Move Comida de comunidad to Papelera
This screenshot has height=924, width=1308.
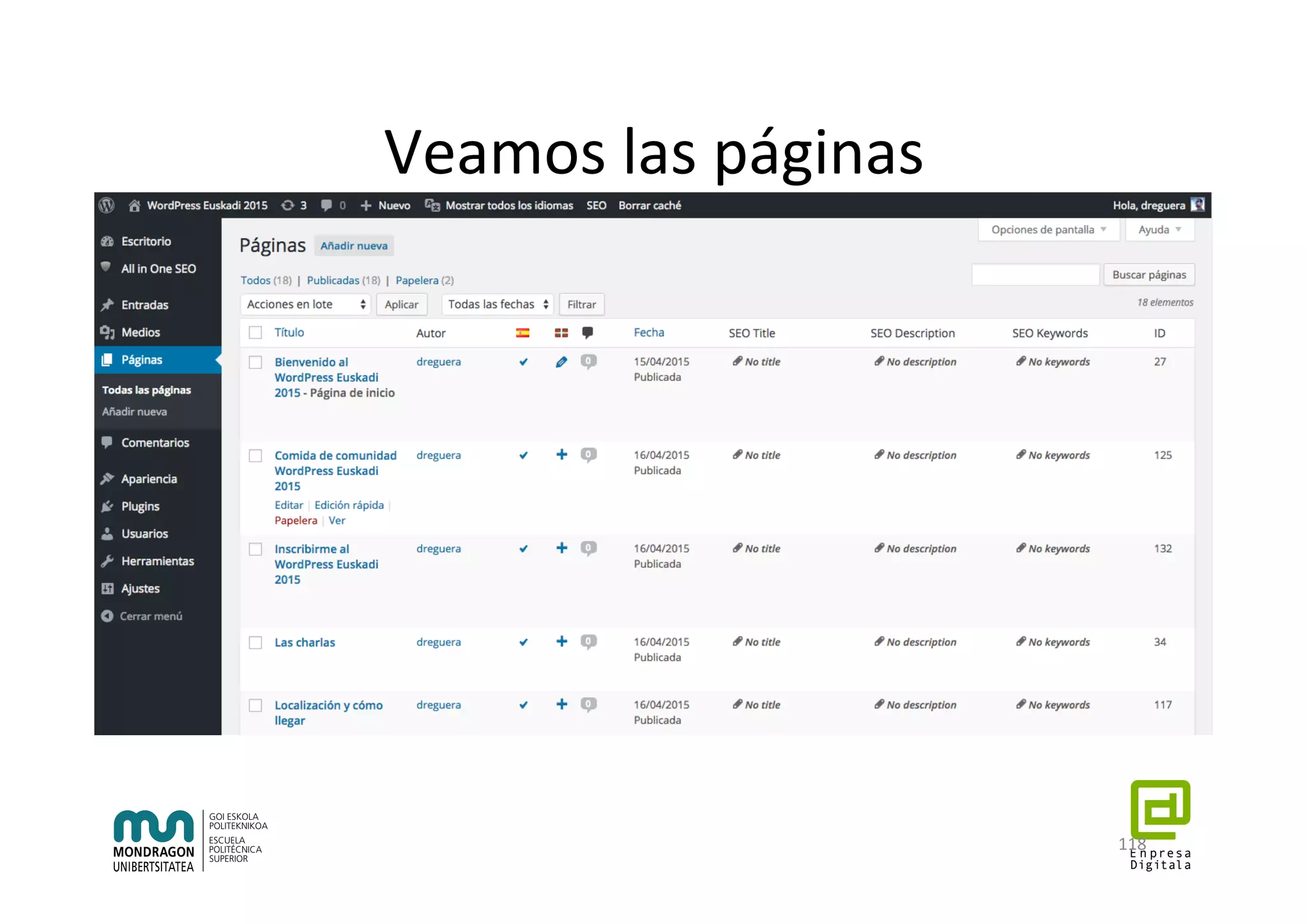296,520
